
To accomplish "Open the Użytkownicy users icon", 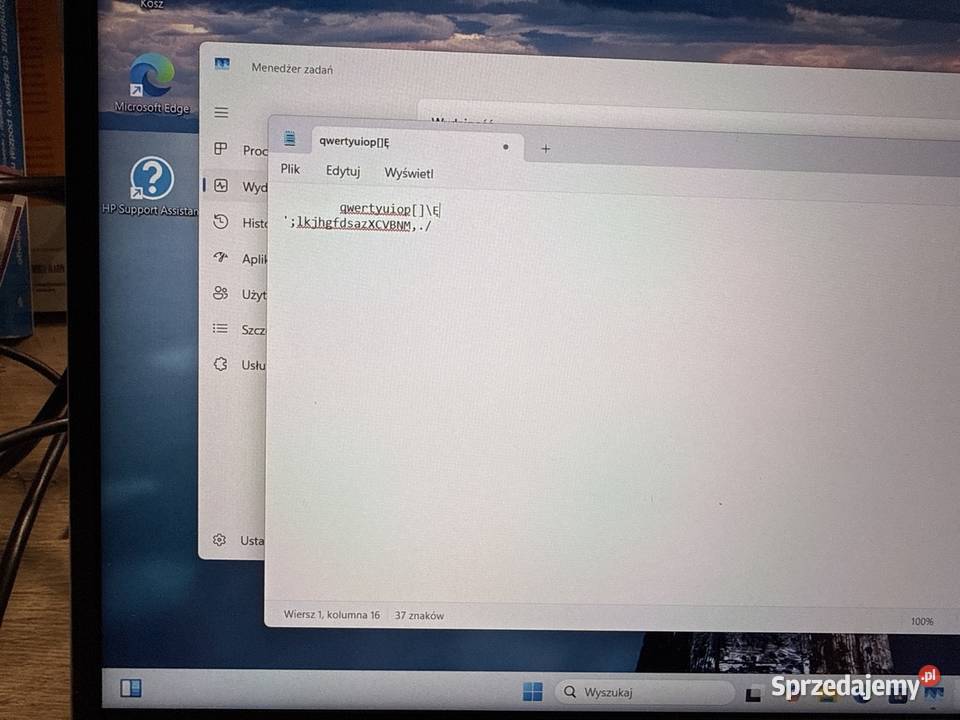I will pyautogui.click(x=221, y=294).
